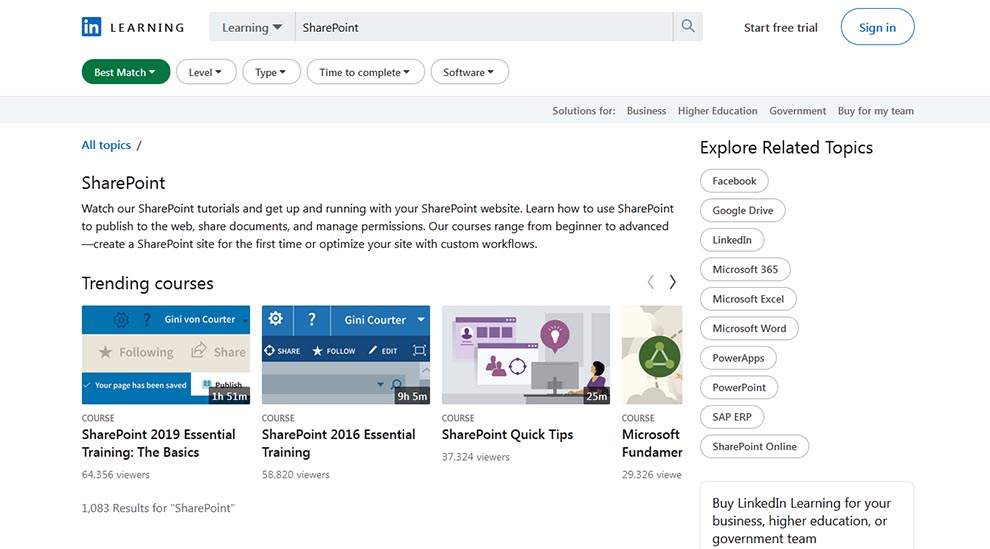Open SharePoint 2019 Essential Training thumbnail

click(x=165, y=355)
